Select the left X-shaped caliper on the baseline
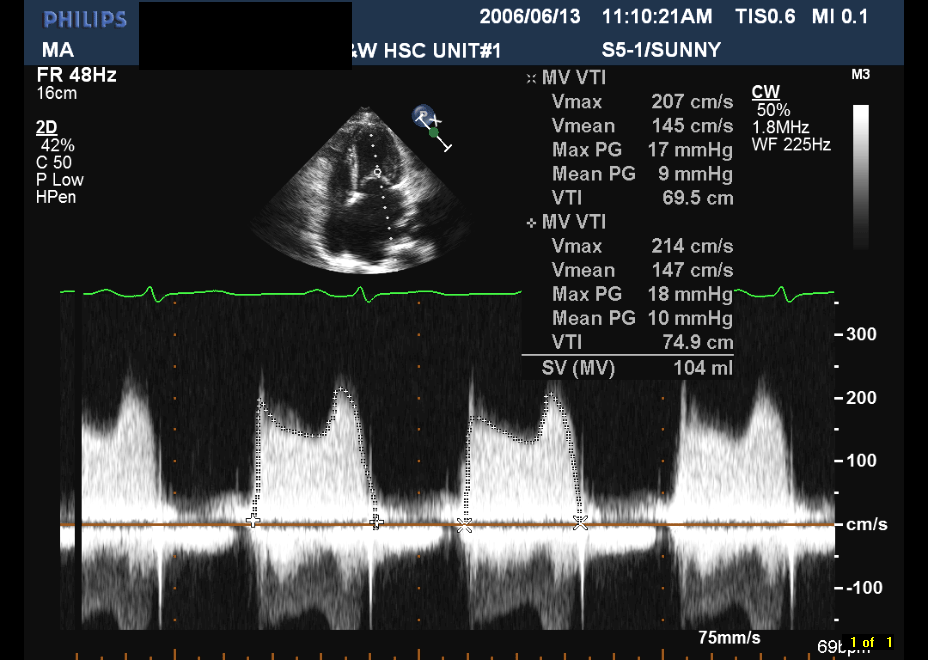The width and height of the screenshot is (928, 660). pos(463,522)
